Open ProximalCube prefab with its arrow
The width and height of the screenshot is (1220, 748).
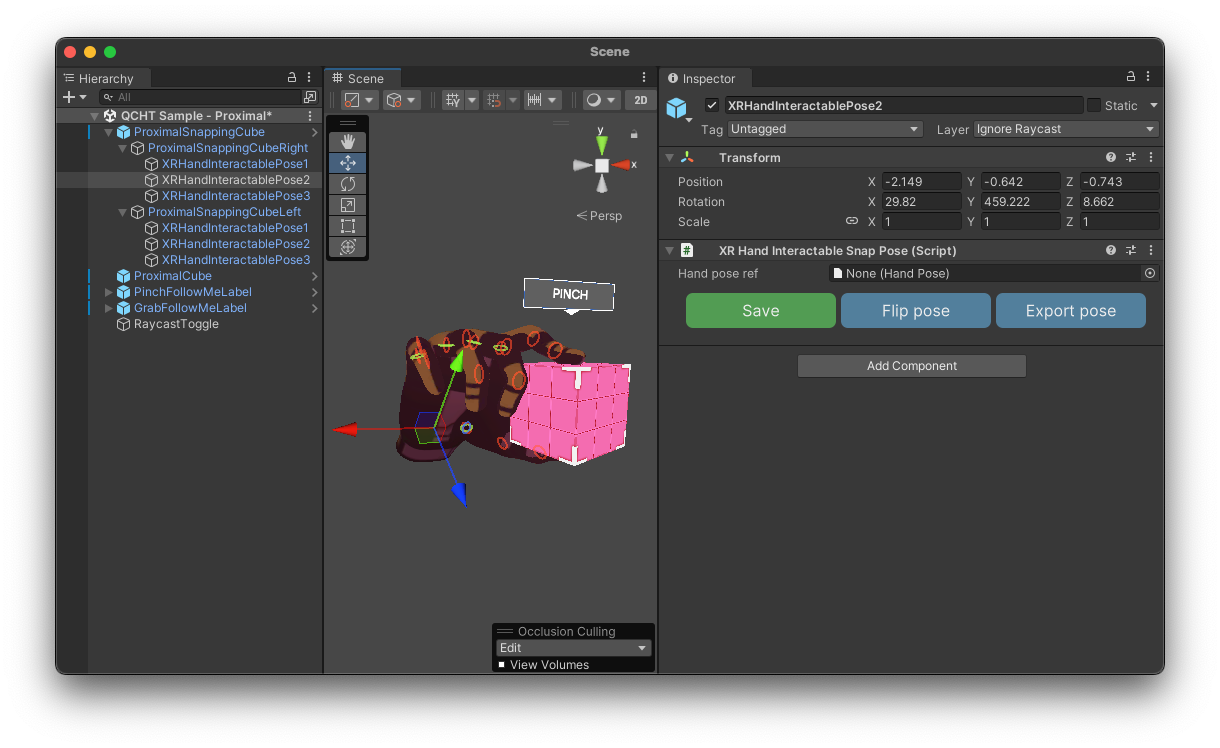314,276
